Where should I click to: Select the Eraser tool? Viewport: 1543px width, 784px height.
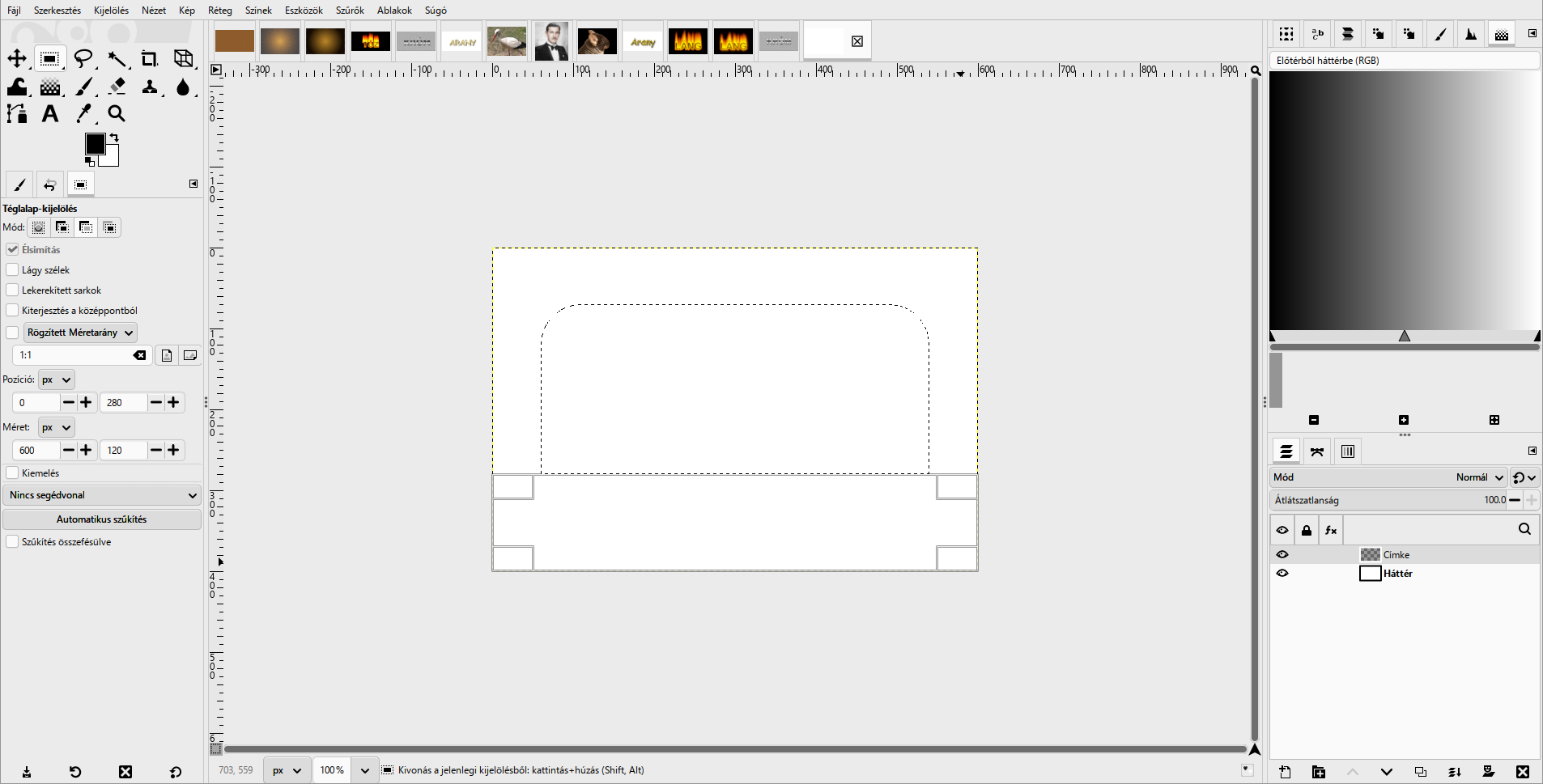pos(117,87)
